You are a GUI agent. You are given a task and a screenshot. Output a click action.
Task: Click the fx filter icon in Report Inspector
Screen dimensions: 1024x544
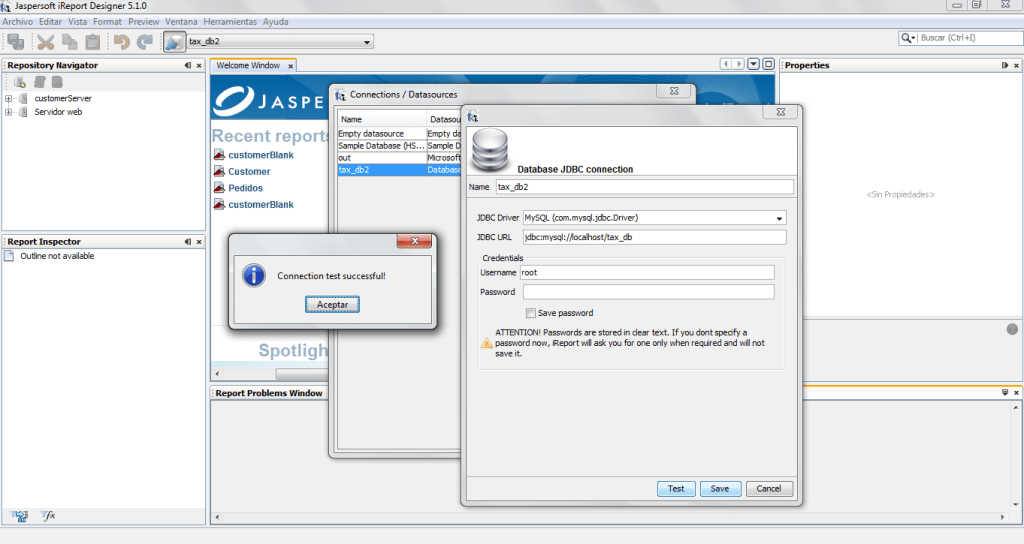coord(47,516)
